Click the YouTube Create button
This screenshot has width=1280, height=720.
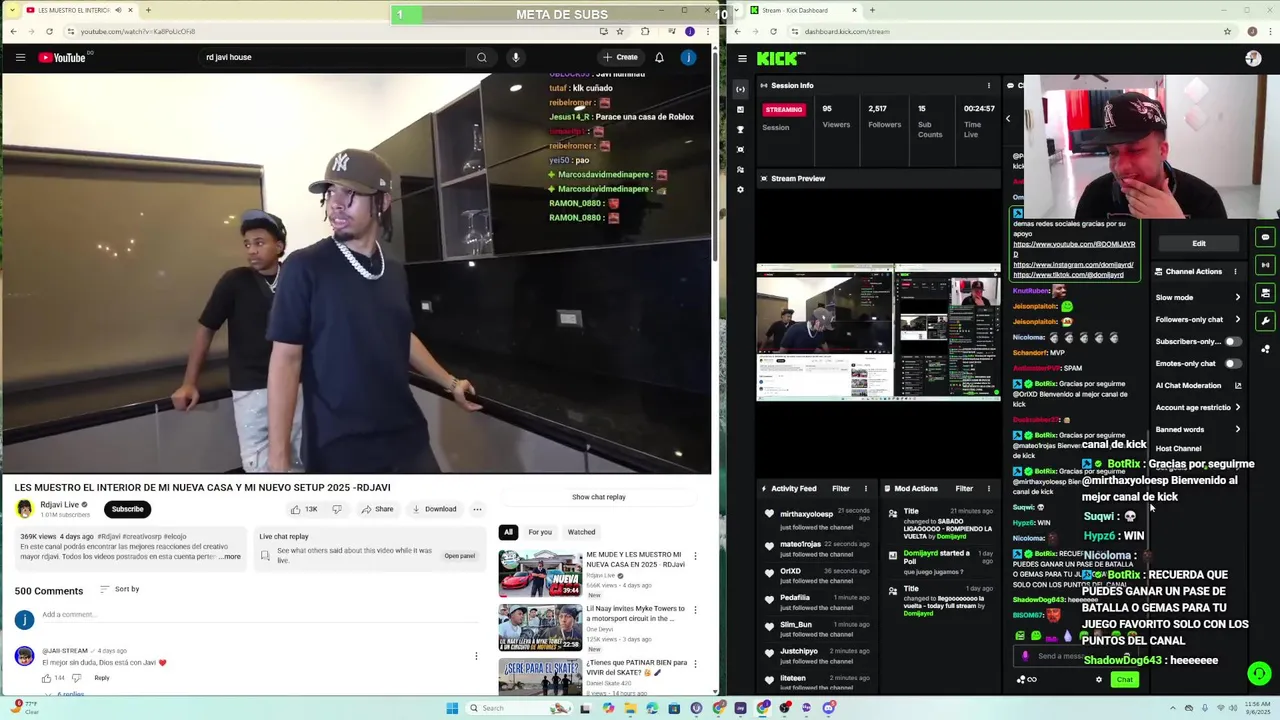point(620,57)
